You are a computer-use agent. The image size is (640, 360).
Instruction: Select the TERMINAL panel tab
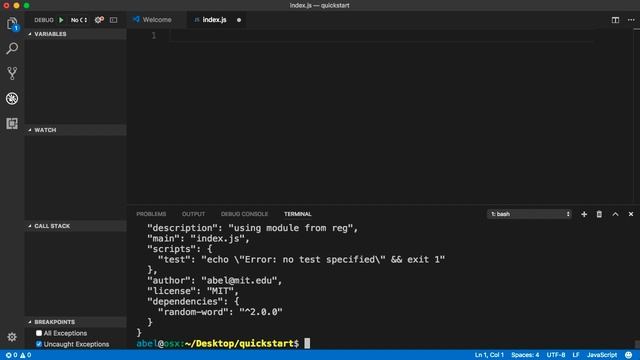298,214
